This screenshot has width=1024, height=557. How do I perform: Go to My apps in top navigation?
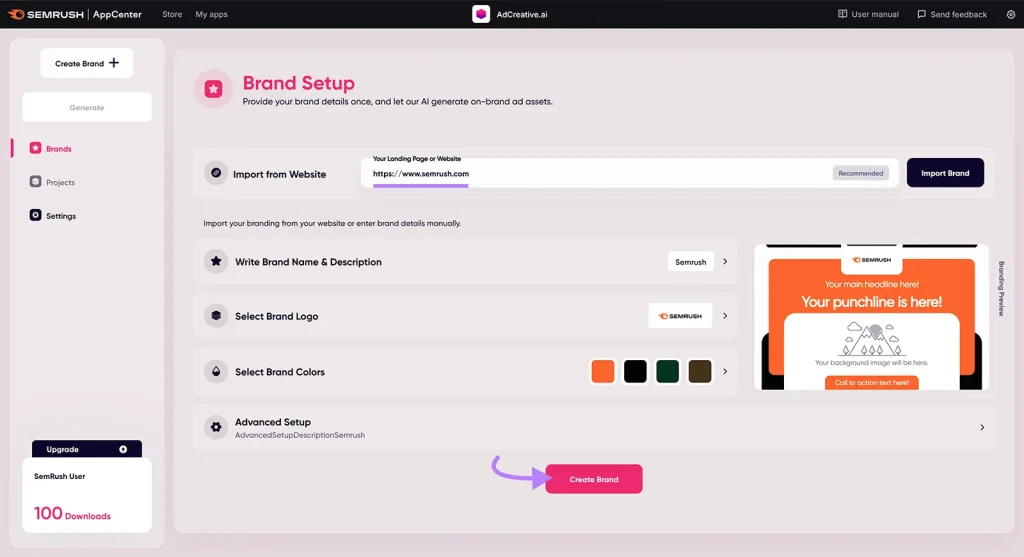point(210,14)
